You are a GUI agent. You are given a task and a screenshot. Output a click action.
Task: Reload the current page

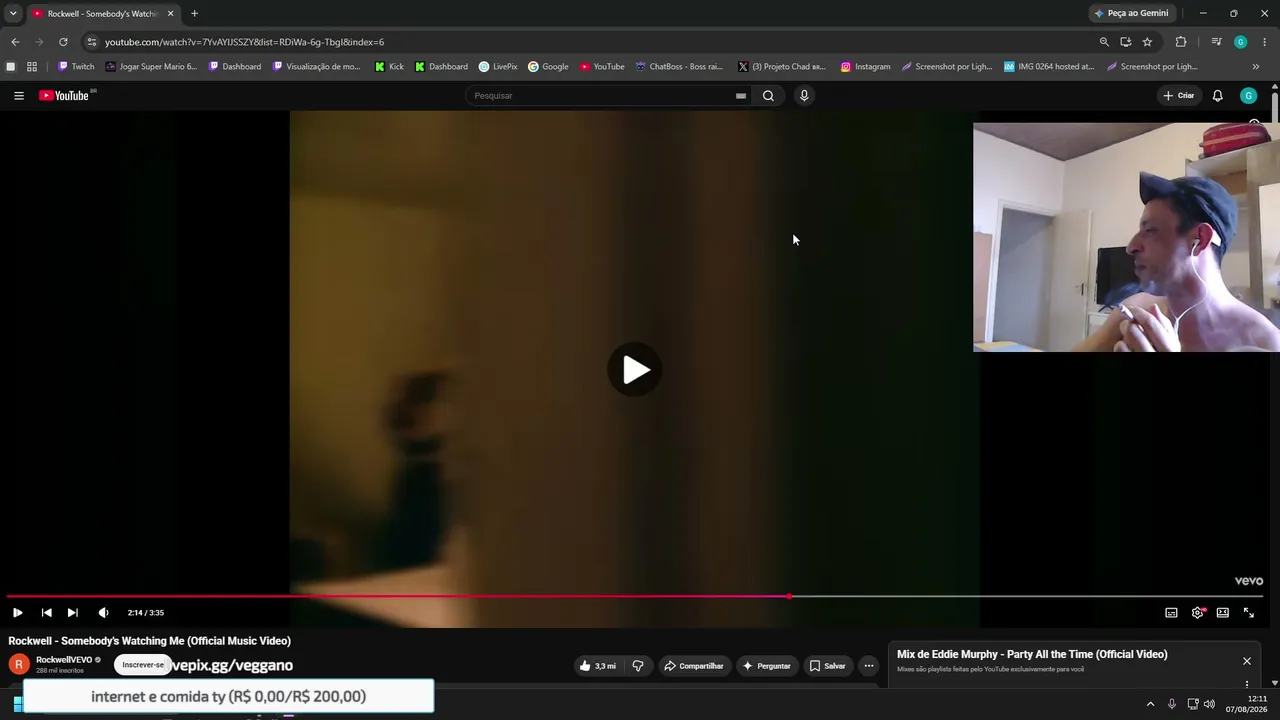(63, 42)
